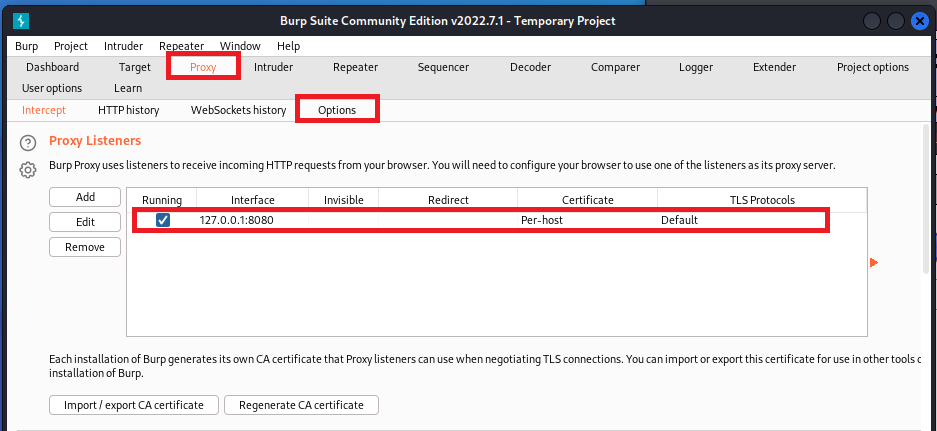Click the TLS Protocols column header
This screenshot has height=431, width=937.
pos(763,200)
